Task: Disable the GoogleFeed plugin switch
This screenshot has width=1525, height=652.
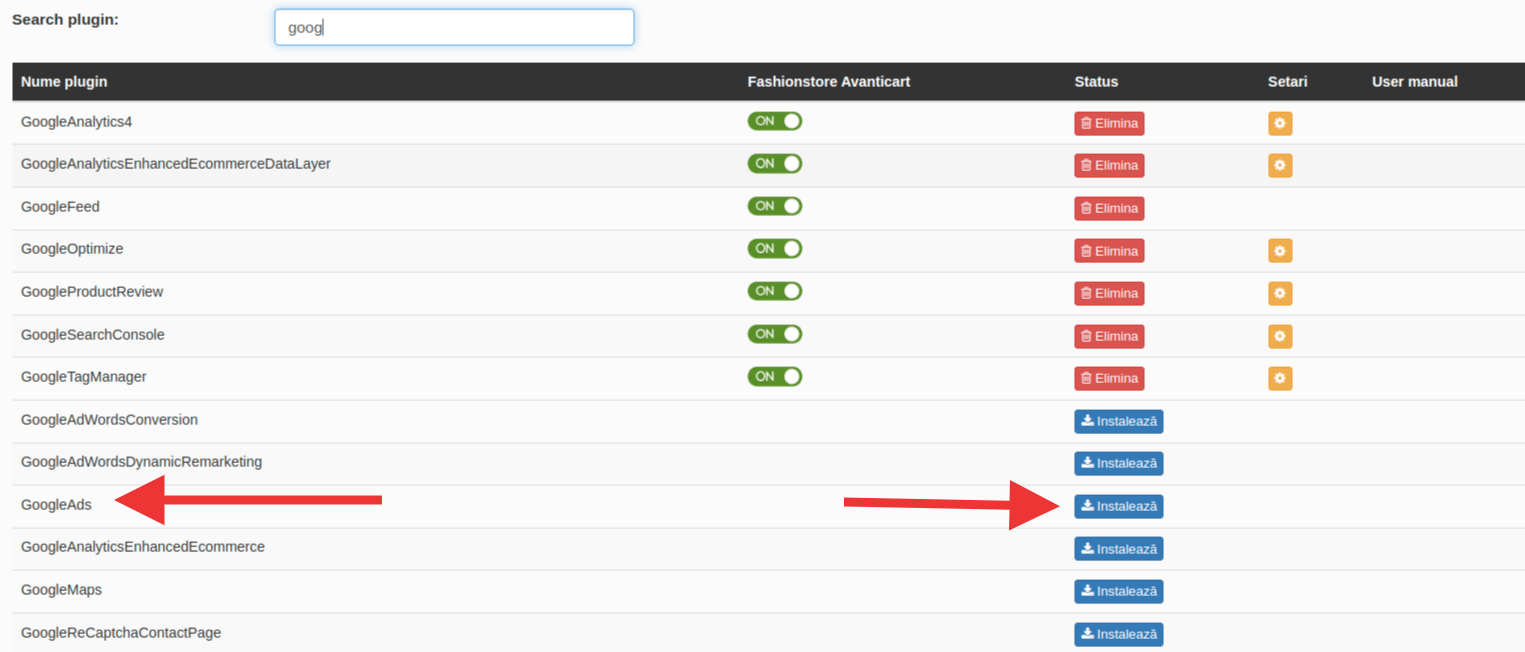Action: pos(775,206)
